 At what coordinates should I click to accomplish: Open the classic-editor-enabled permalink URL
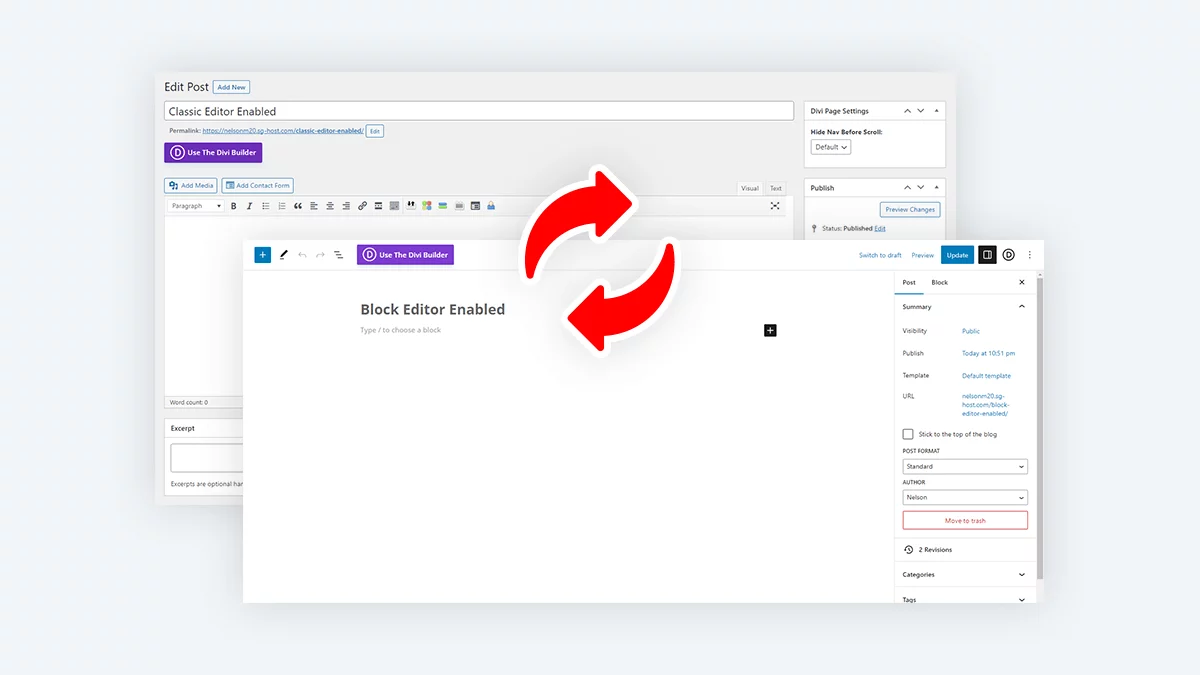[x=283, y=131]
